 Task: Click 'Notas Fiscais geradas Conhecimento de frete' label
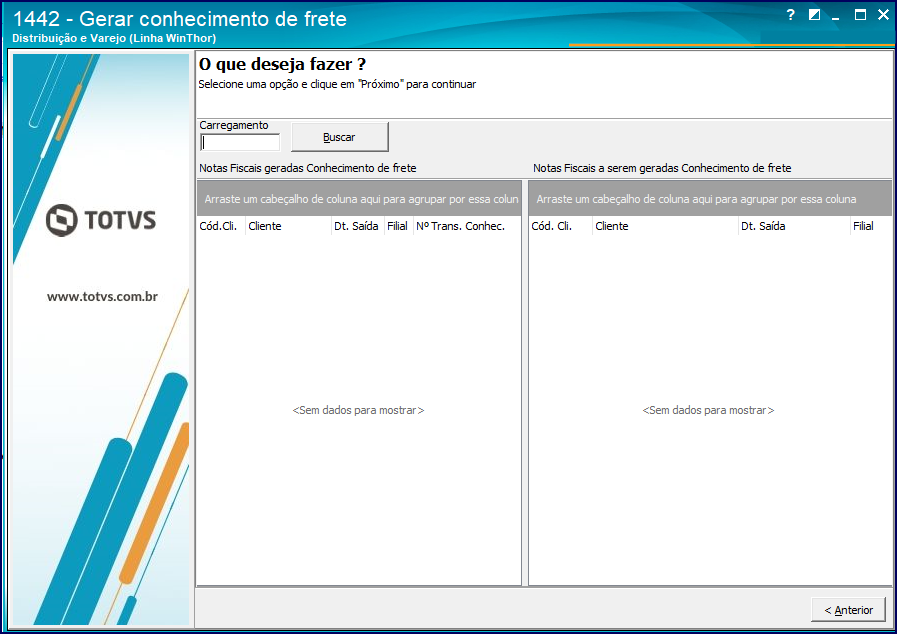point(308,168)
